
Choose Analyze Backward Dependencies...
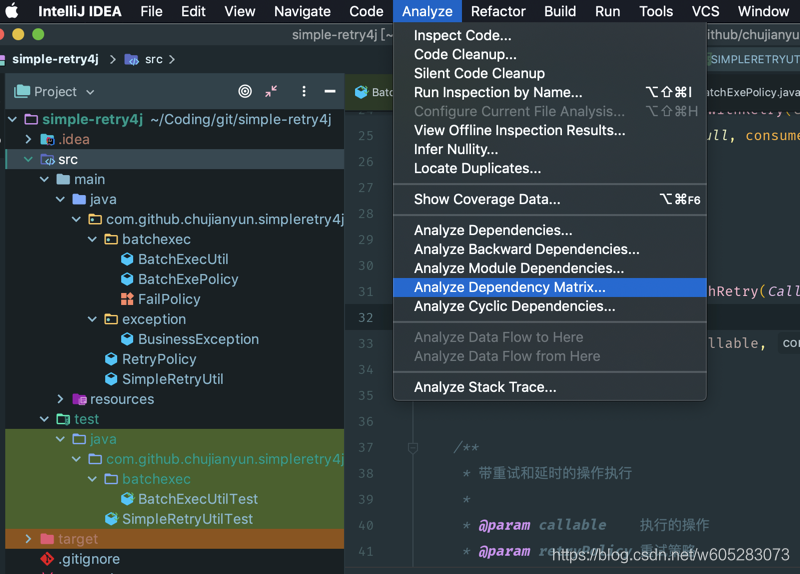(549, 249)
